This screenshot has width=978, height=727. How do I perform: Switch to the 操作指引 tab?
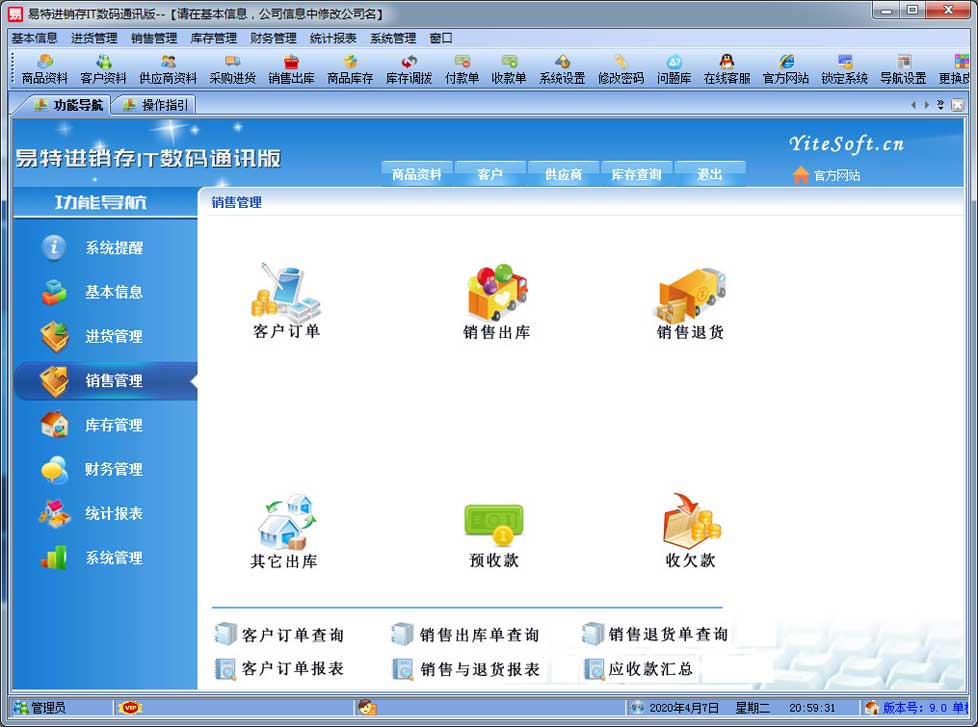tap(155, 105)
